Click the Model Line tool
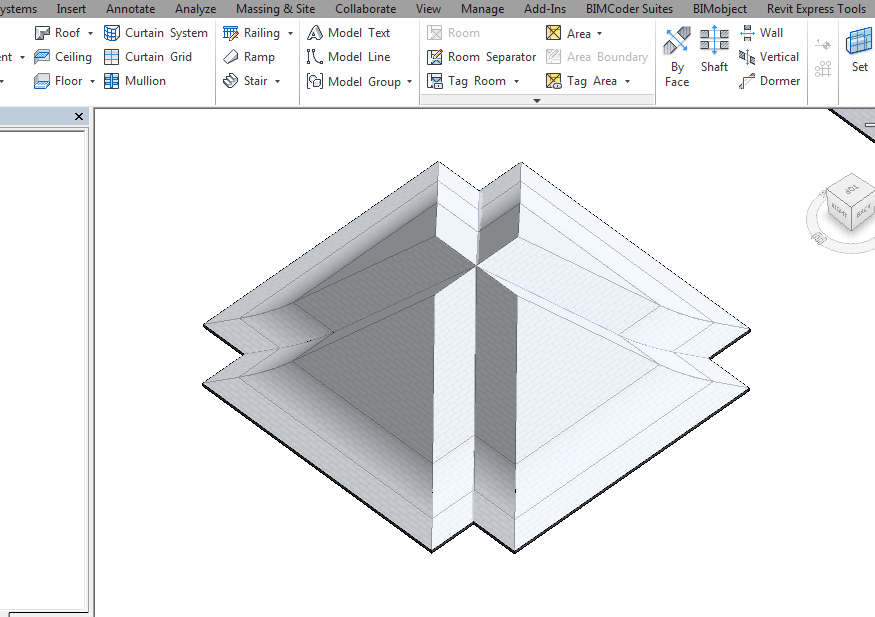The height and width of the screenshot is (617, 875). [348, 57]
